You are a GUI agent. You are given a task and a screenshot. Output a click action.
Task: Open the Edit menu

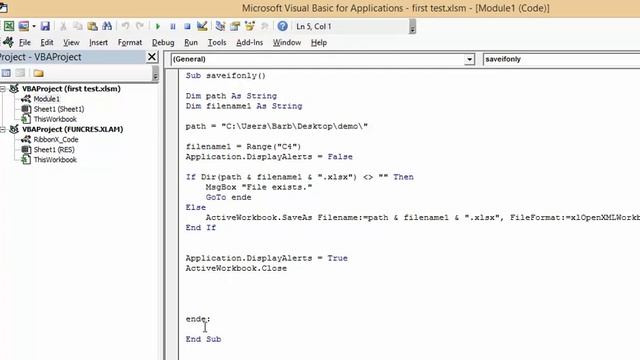click(x=47, y=42)
